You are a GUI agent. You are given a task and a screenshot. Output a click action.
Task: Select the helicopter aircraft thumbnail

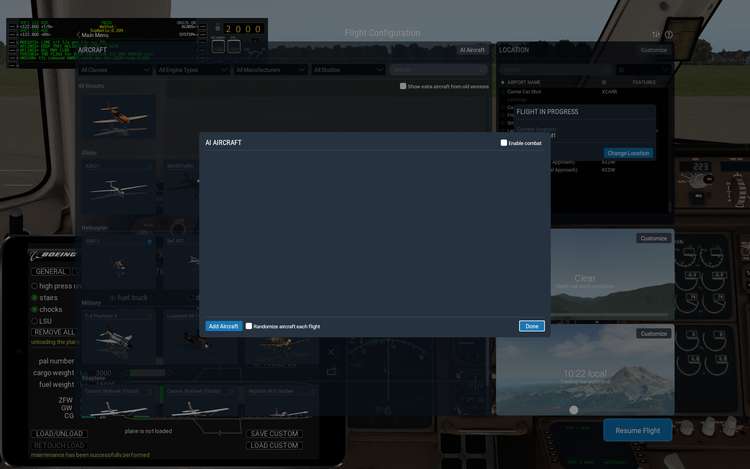pyautogui.click(x=118, y=264)
